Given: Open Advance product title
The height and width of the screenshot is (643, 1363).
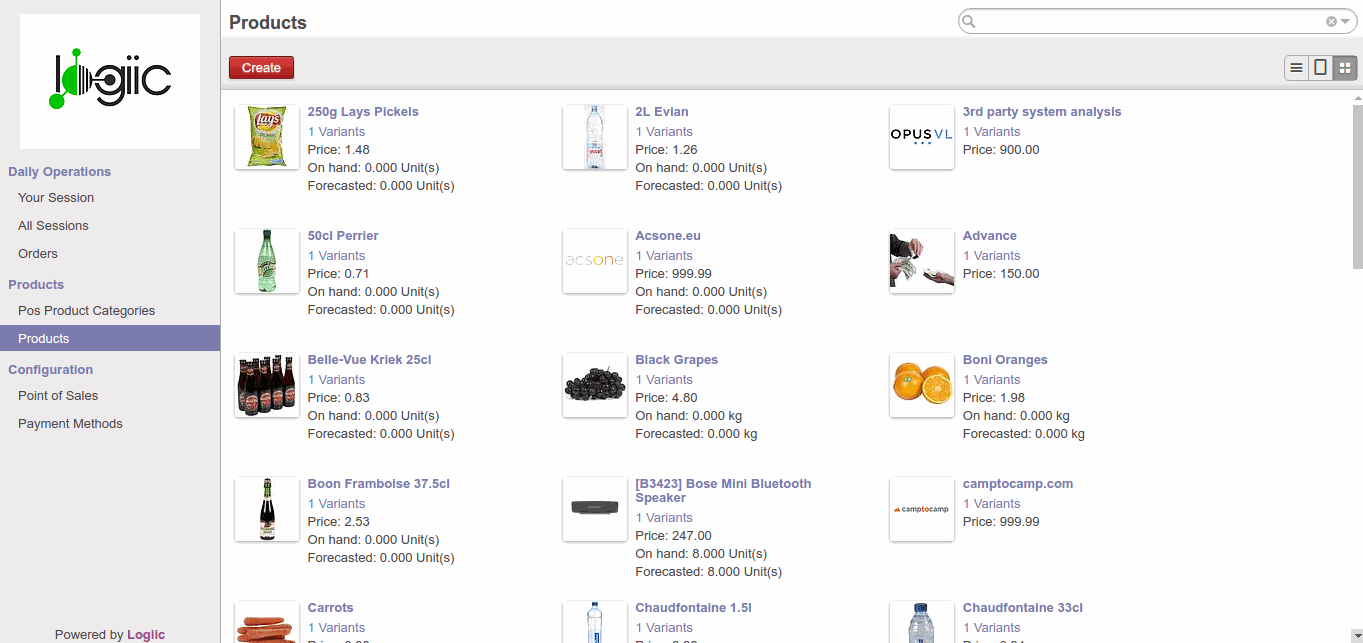Looking at the screenshot, I should click(x=990, y=236).
